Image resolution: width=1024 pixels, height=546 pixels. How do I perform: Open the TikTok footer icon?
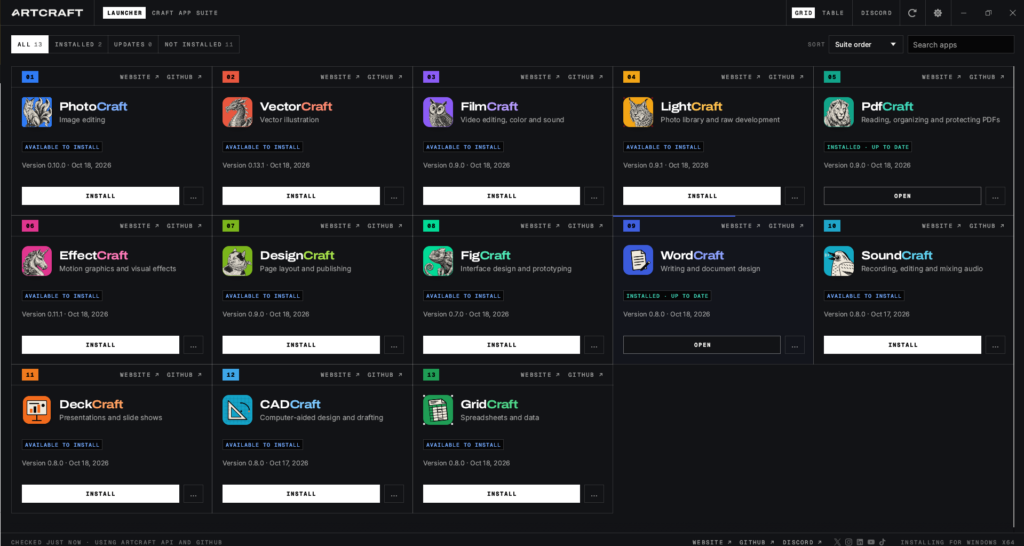(x=882, y=542)
